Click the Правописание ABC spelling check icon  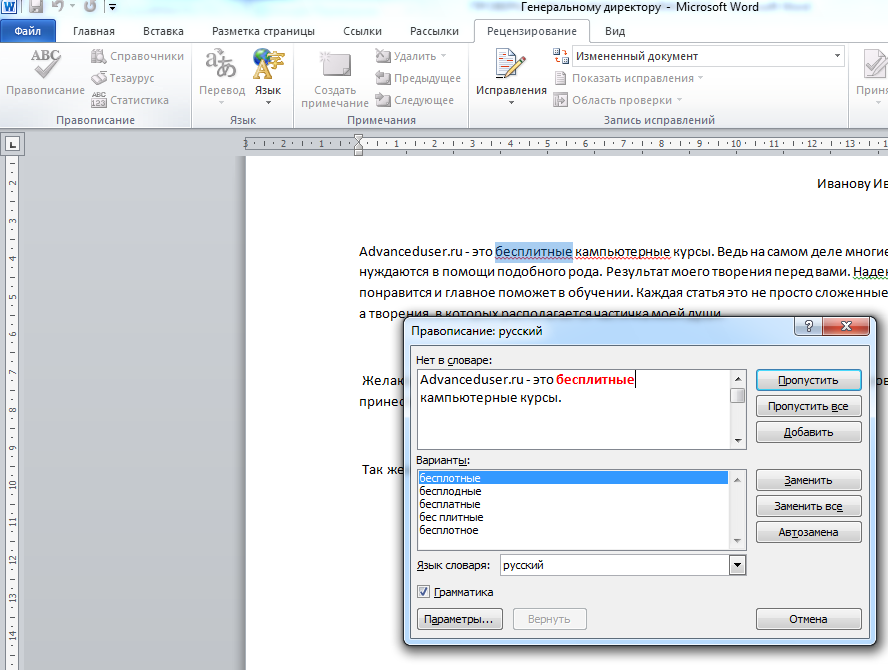45,64
